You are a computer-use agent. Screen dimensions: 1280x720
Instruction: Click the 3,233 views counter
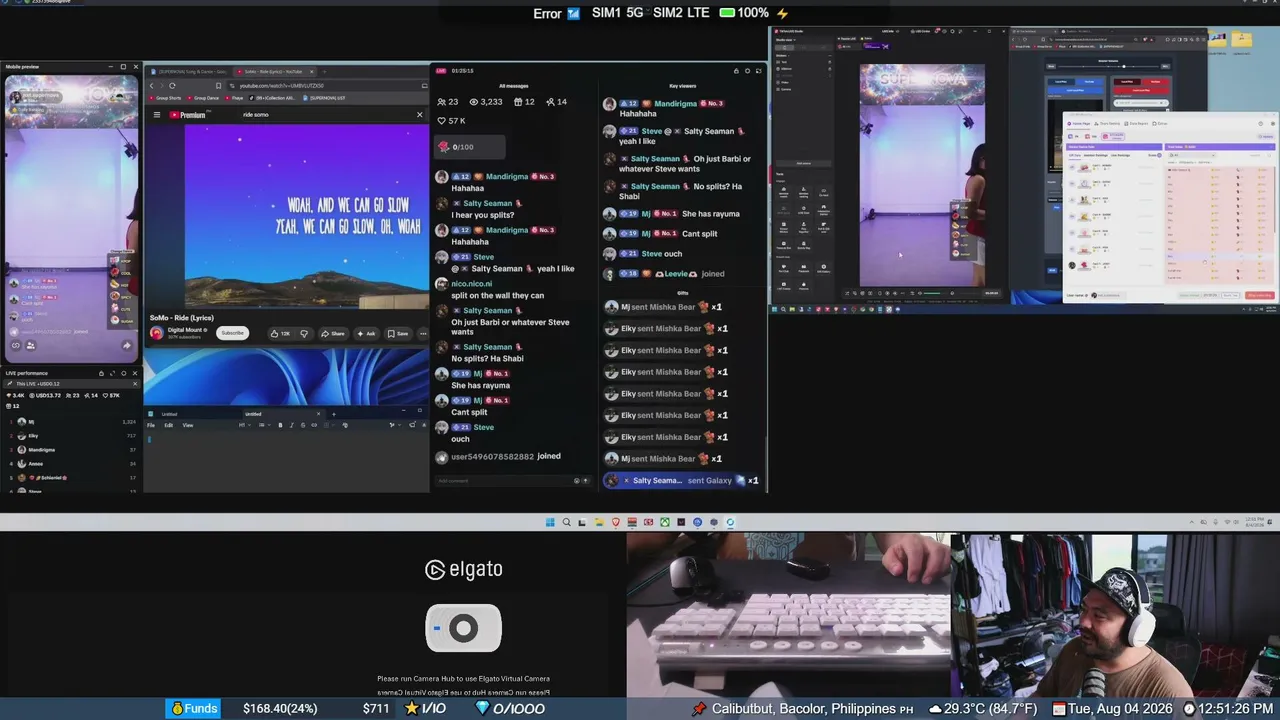click(486, 102)
